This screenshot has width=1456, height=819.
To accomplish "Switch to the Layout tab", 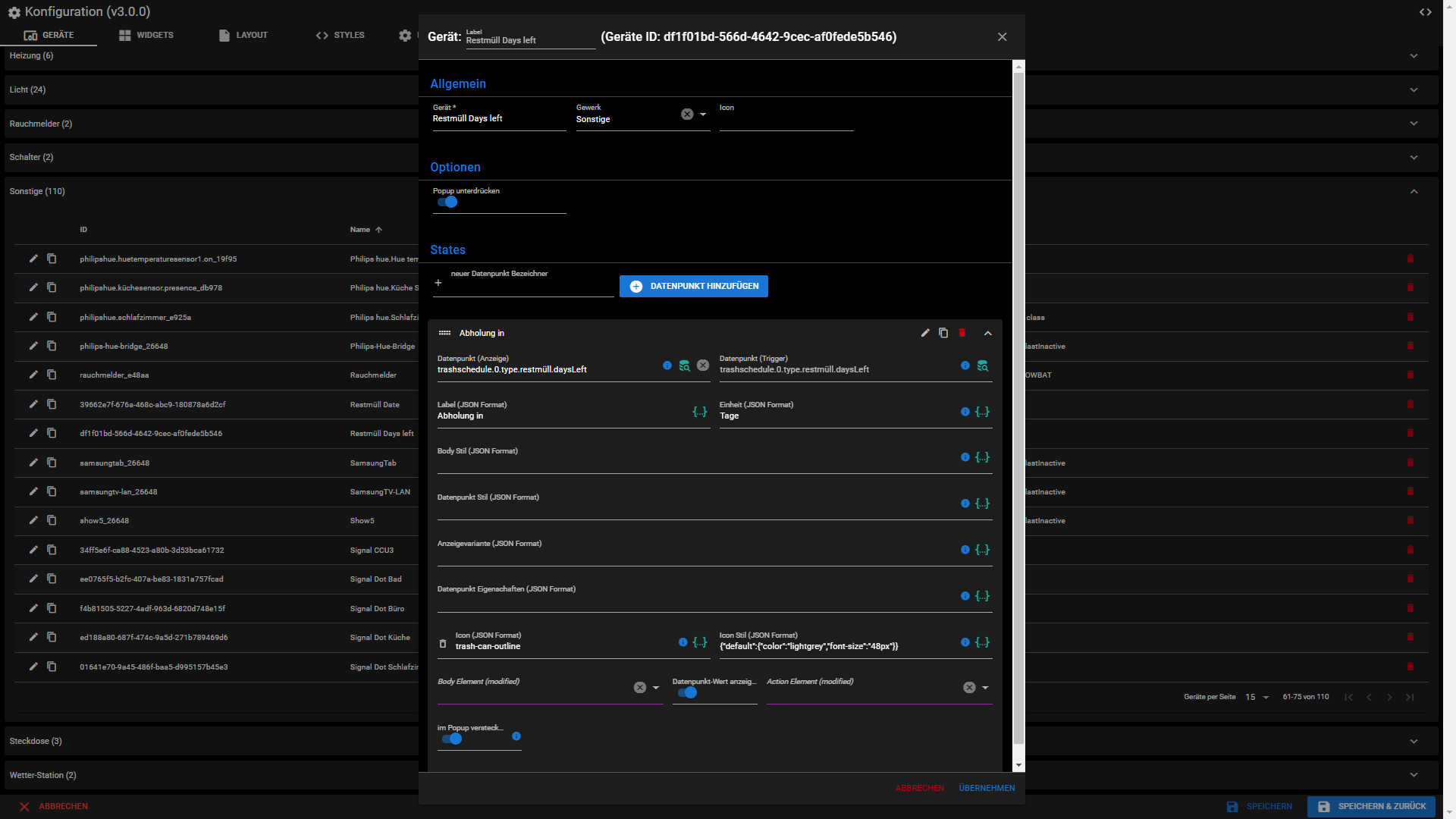I will click(243, 35).
